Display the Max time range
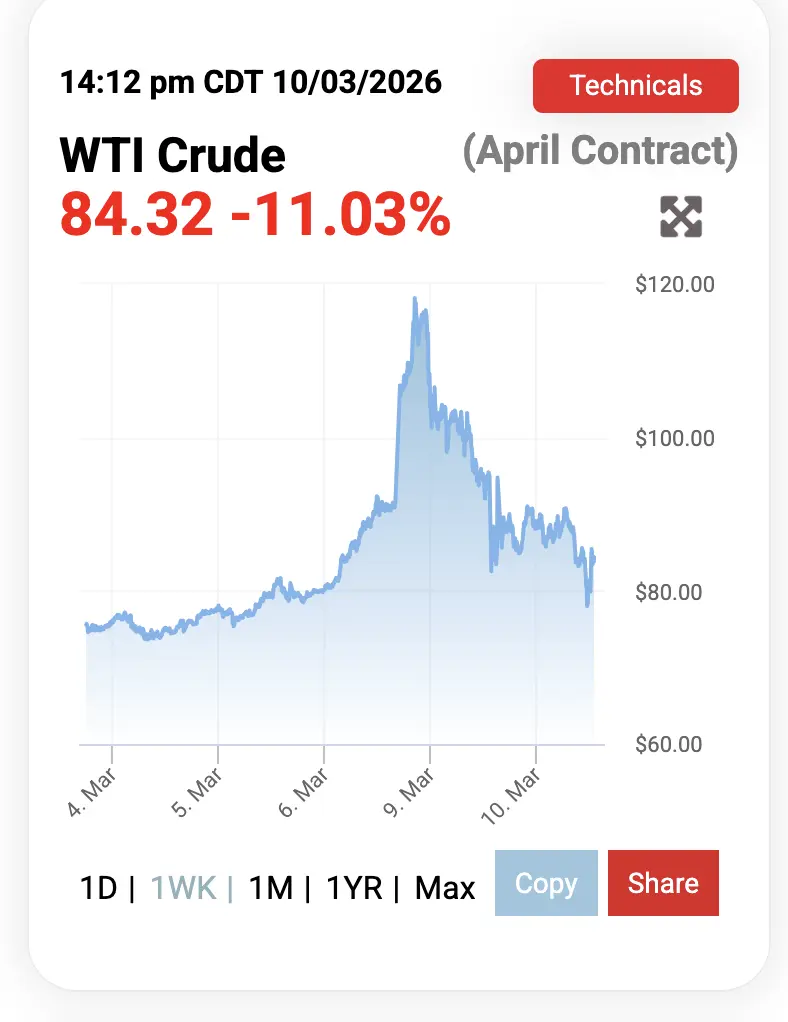This screenshot has height=1022, width=788. click(x=445, y=887)
